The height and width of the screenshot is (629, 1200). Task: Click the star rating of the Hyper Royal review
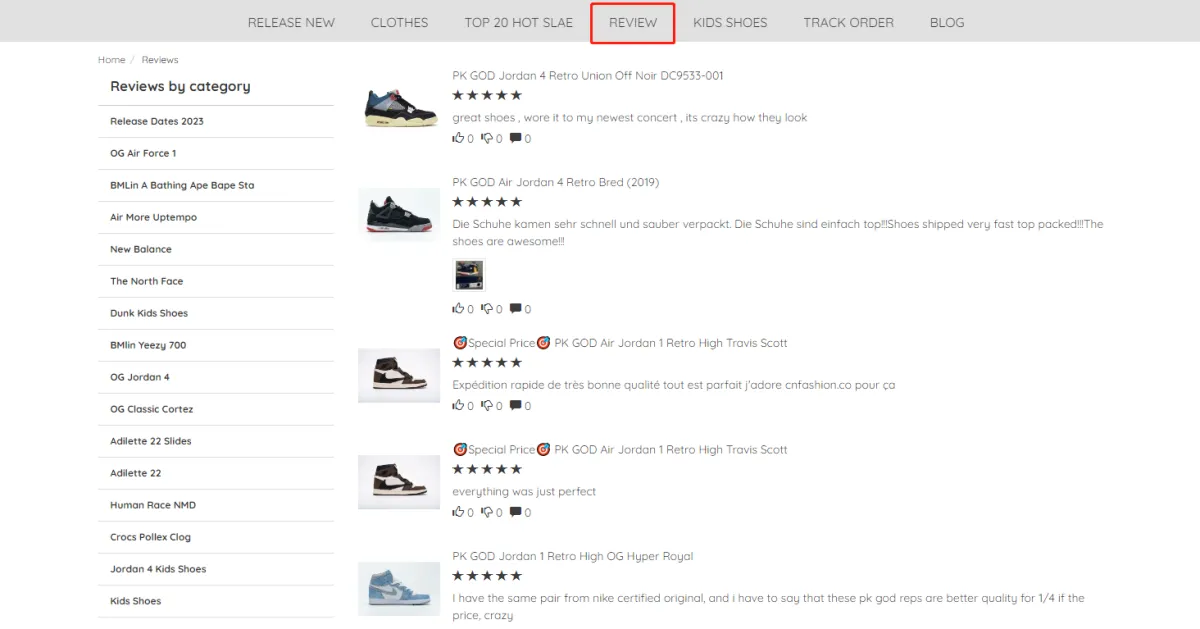click(x=487, y=576)
